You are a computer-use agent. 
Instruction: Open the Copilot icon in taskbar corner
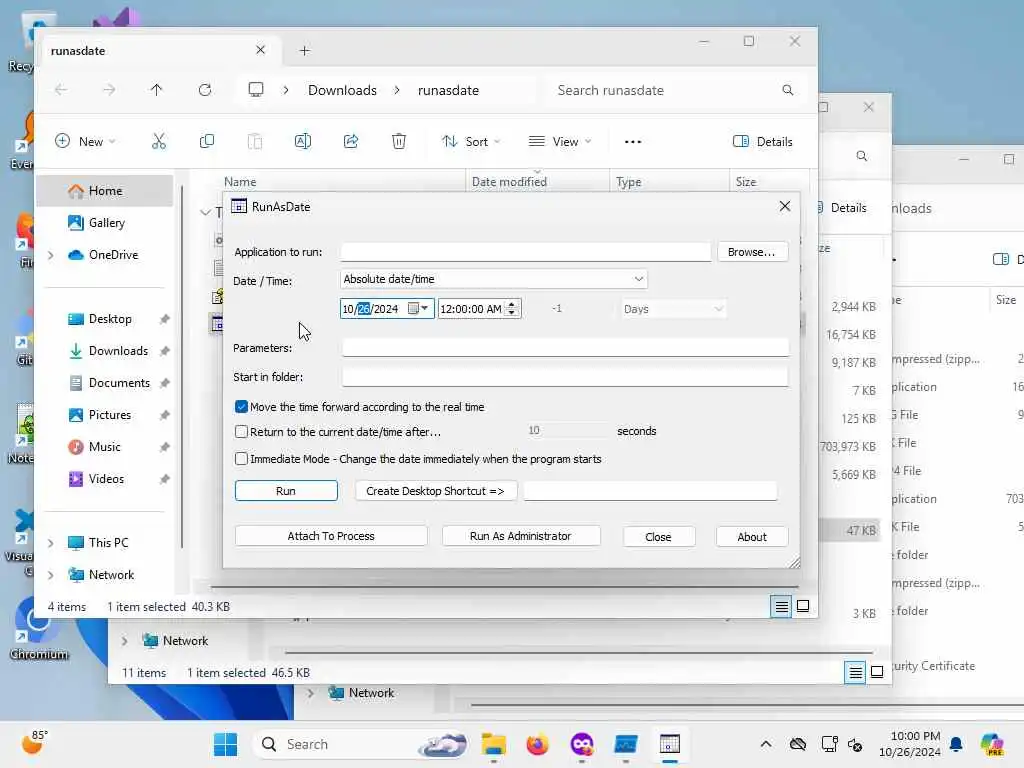point(992,744)
